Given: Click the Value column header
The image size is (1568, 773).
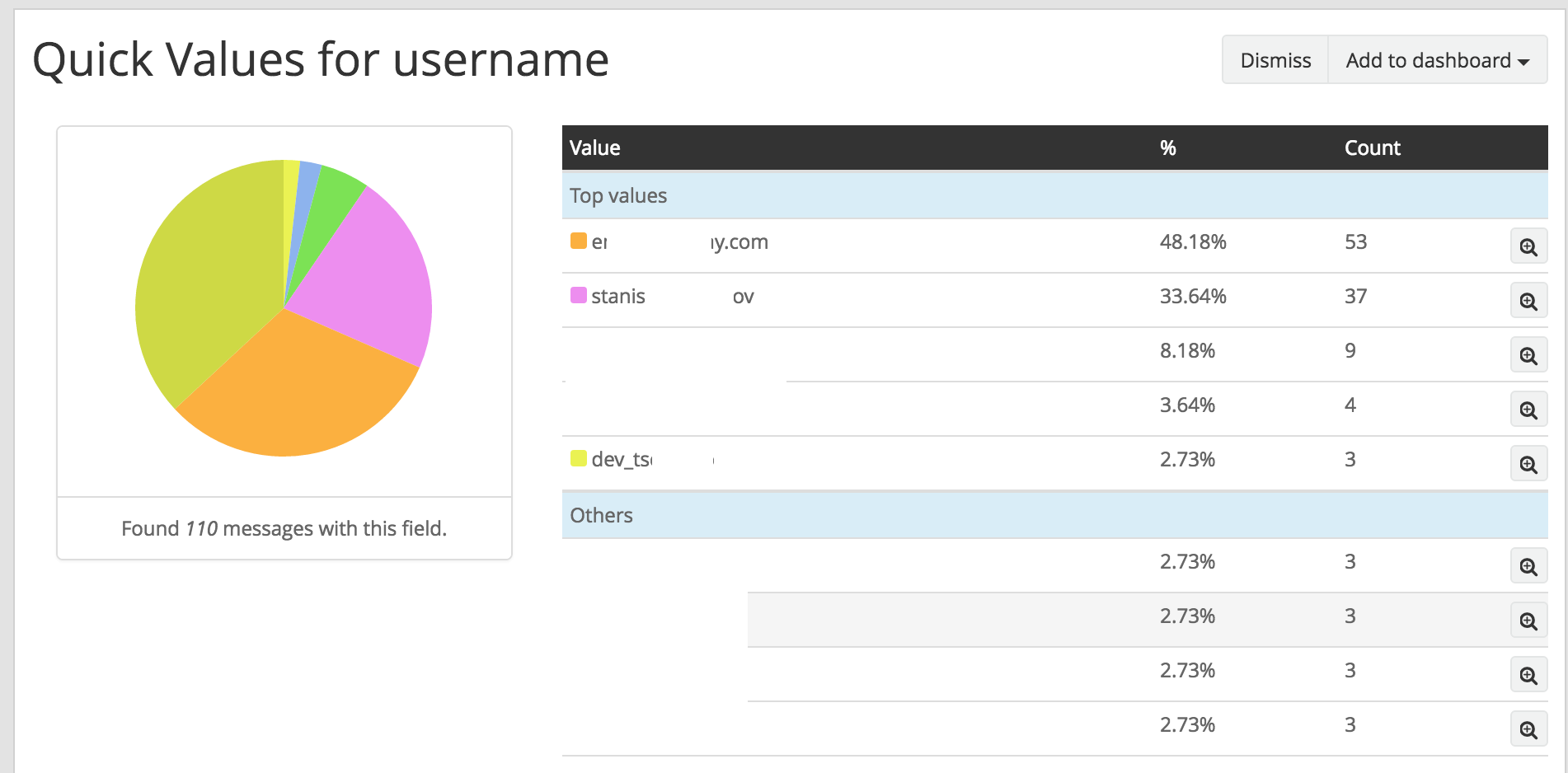Looking at the screenshot, I should [594, 148].
